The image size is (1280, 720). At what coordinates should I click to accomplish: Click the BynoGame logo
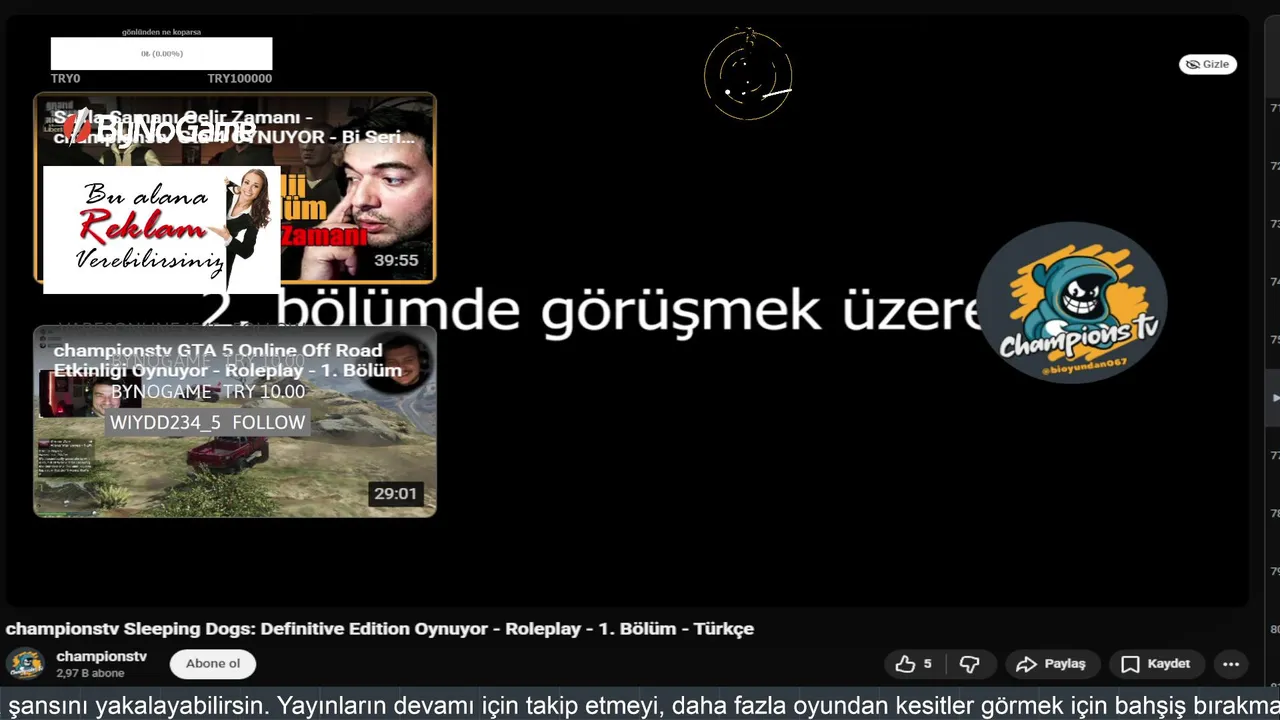tap(160, 128)
